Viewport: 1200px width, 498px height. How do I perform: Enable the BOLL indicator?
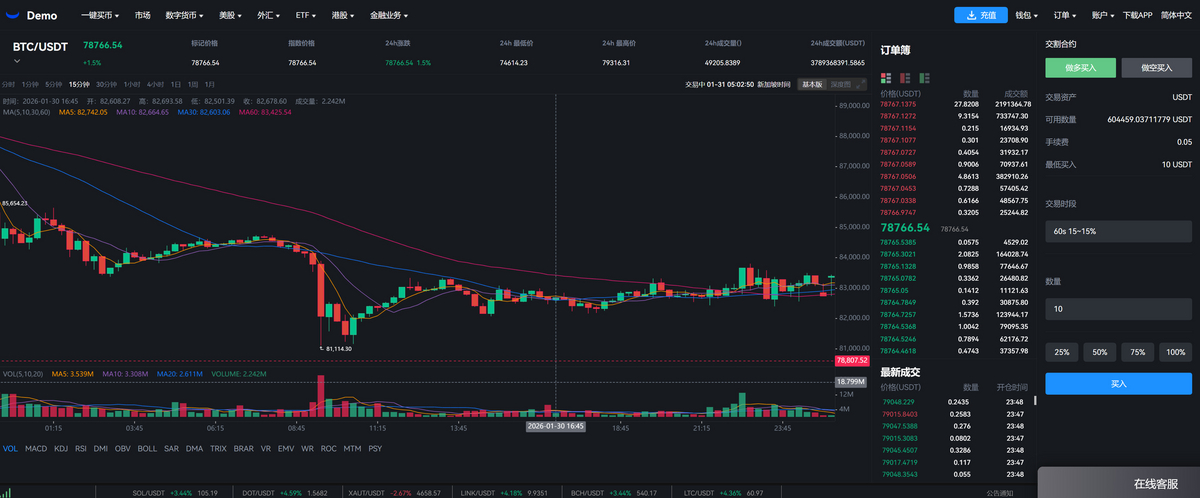pyautogui.click(x=147, y=448)
